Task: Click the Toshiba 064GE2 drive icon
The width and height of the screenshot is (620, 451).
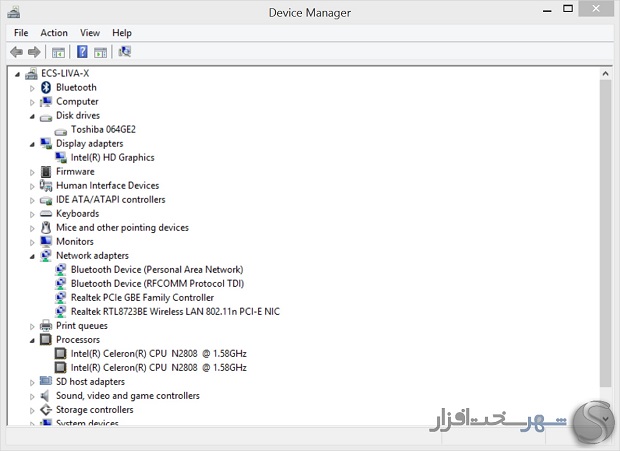Action: [60, 132]
